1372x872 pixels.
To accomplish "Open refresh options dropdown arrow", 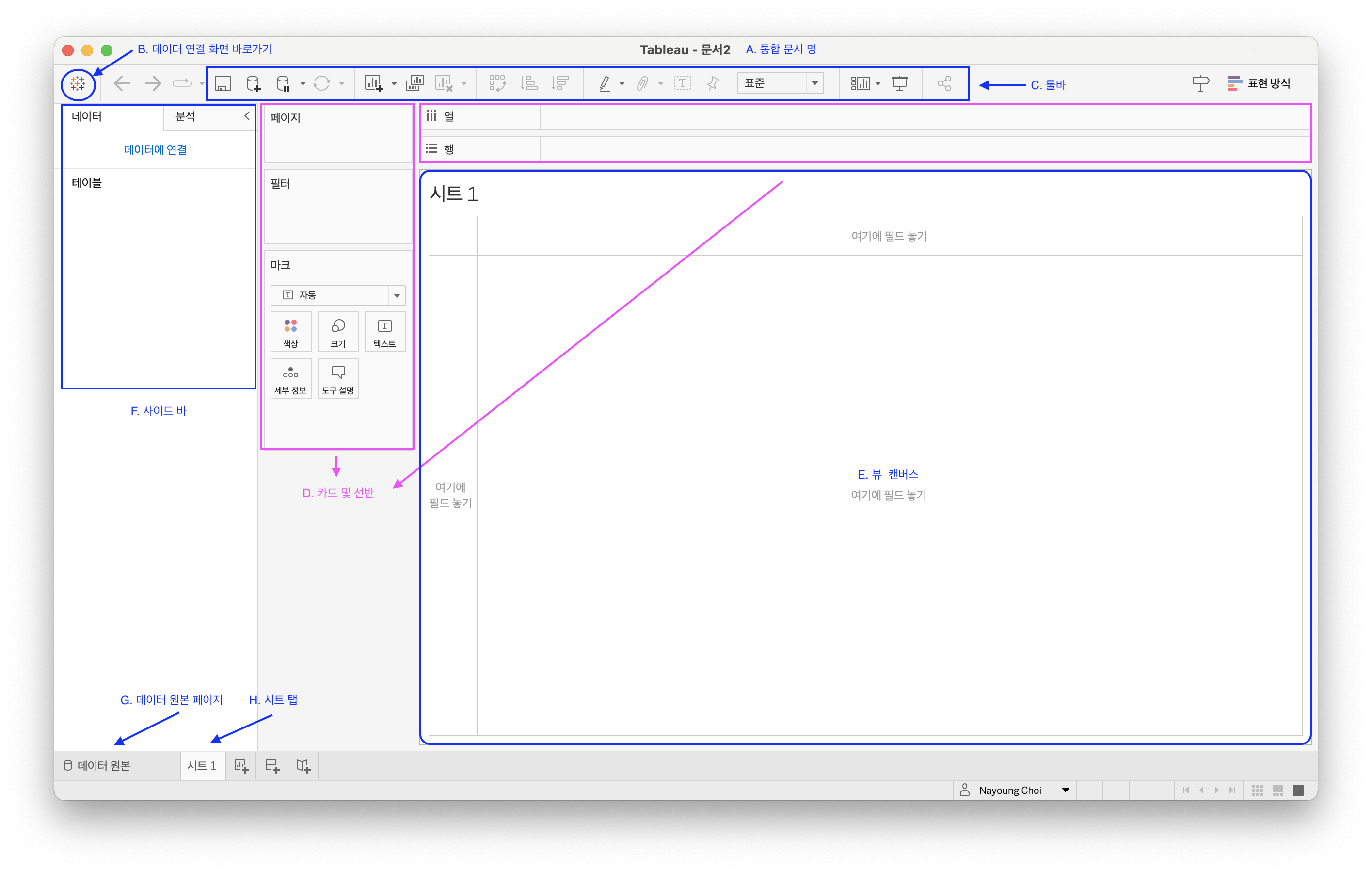I will tap(341, 84).
